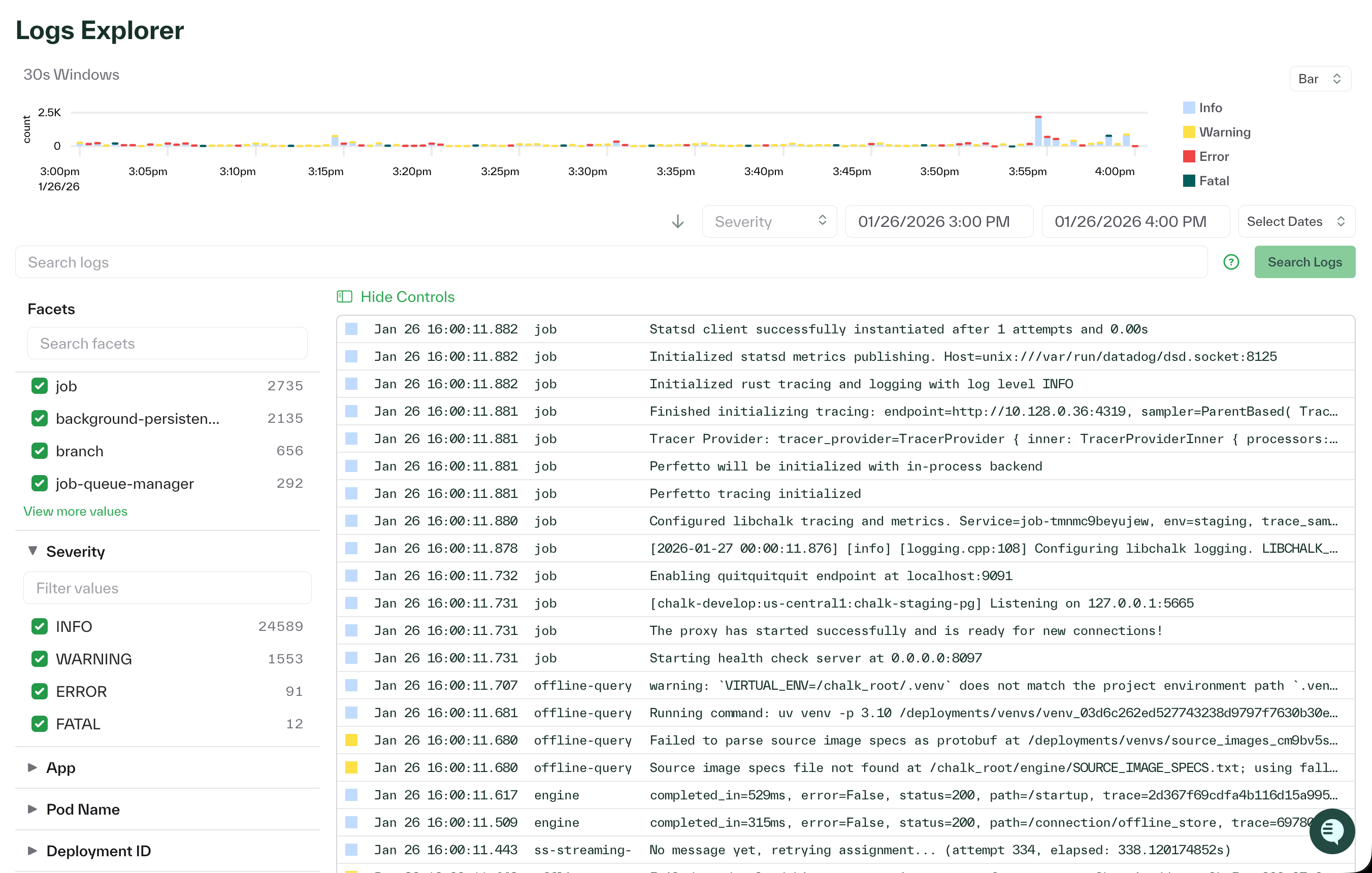1372x873 pixels.
Task: Click the Search Logs button
Action: 1305,262
